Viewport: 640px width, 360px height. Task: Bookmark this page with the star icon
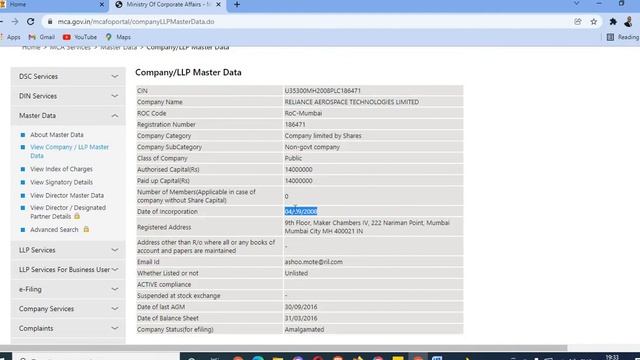[593, 22]
